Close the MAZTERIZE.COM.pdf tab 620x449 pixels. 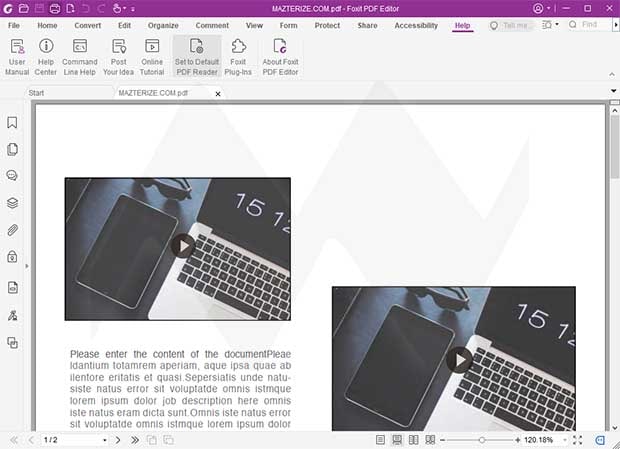[218, 94]
